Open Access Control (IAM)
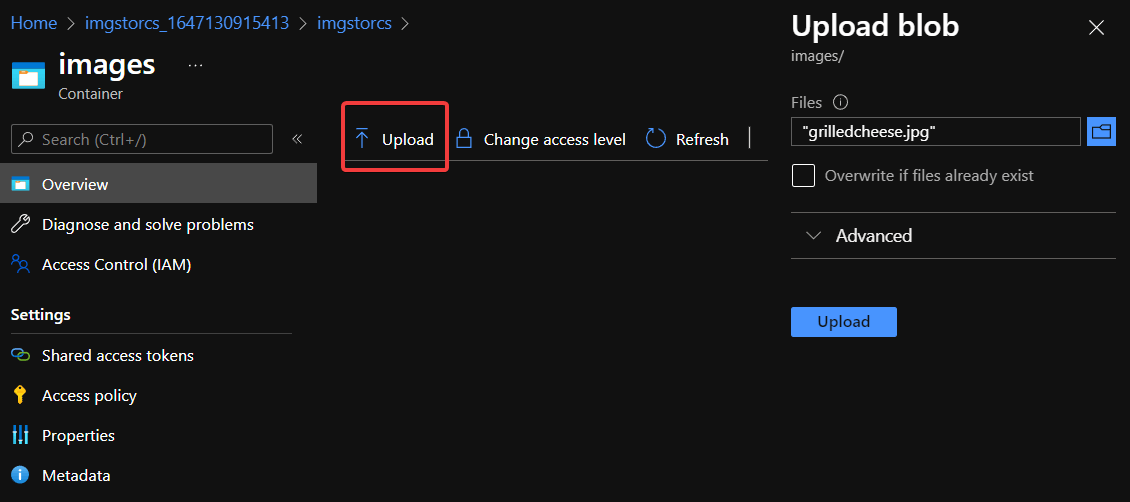Viewport: 1130px width, 502px height. 116,264
